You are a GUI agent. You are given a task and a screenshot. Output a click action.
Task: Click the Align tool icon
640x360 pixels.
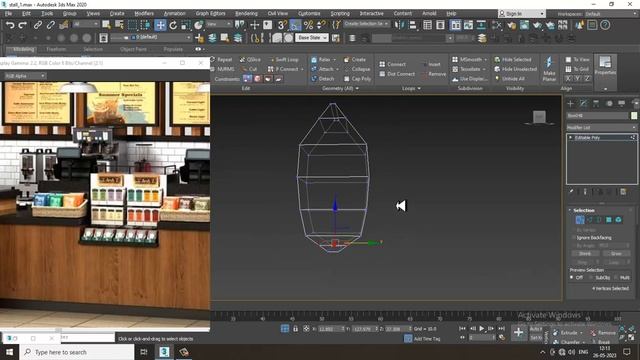(x=413, y=25)
